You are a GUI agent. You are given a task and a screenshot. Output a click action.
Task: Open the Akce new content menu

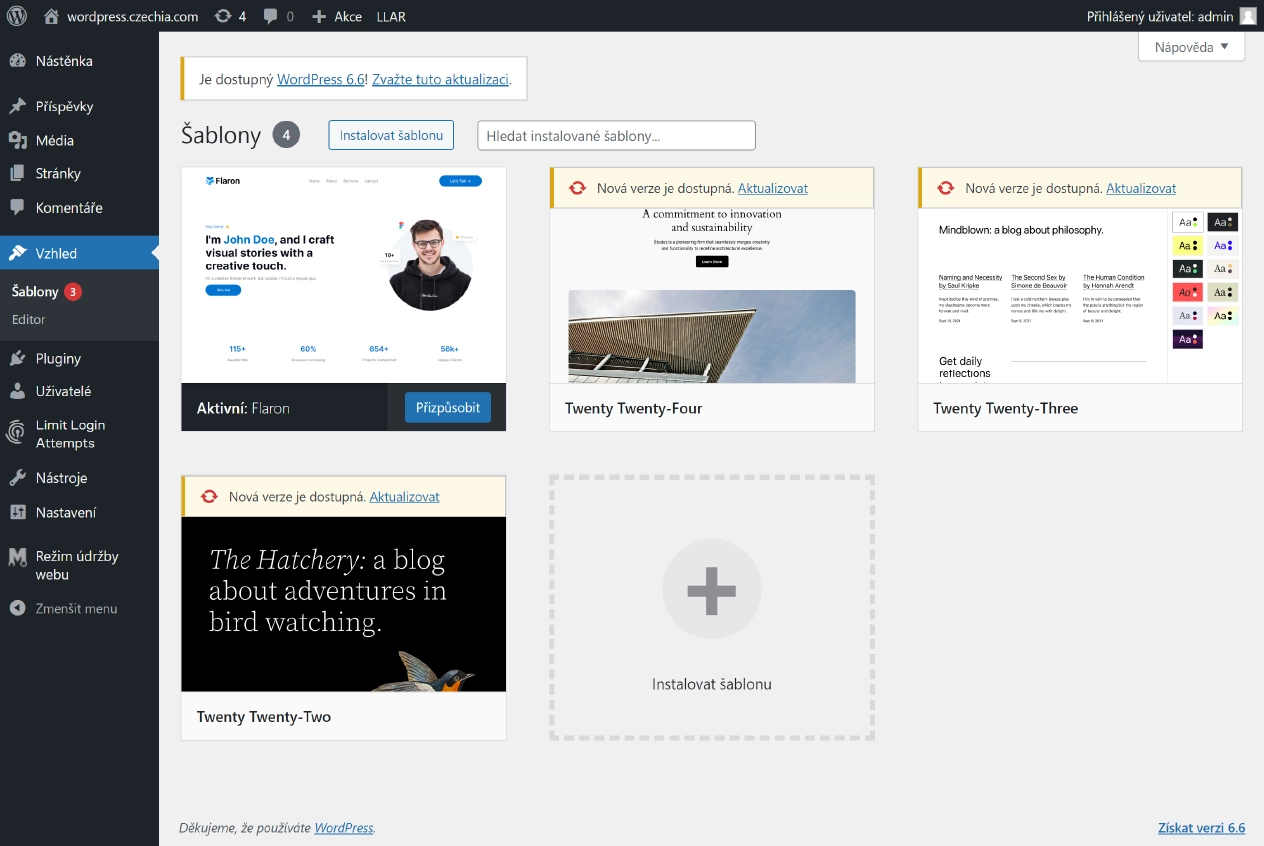[x=337, y=16]
